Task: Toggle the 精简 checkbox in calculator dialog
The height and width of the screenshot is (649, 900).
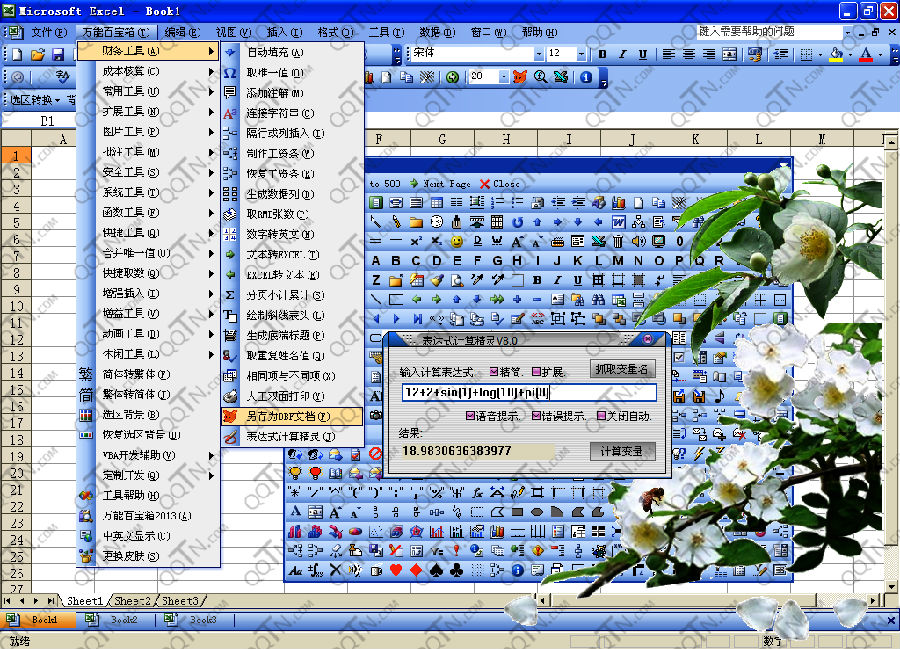Action: [493, 372]
